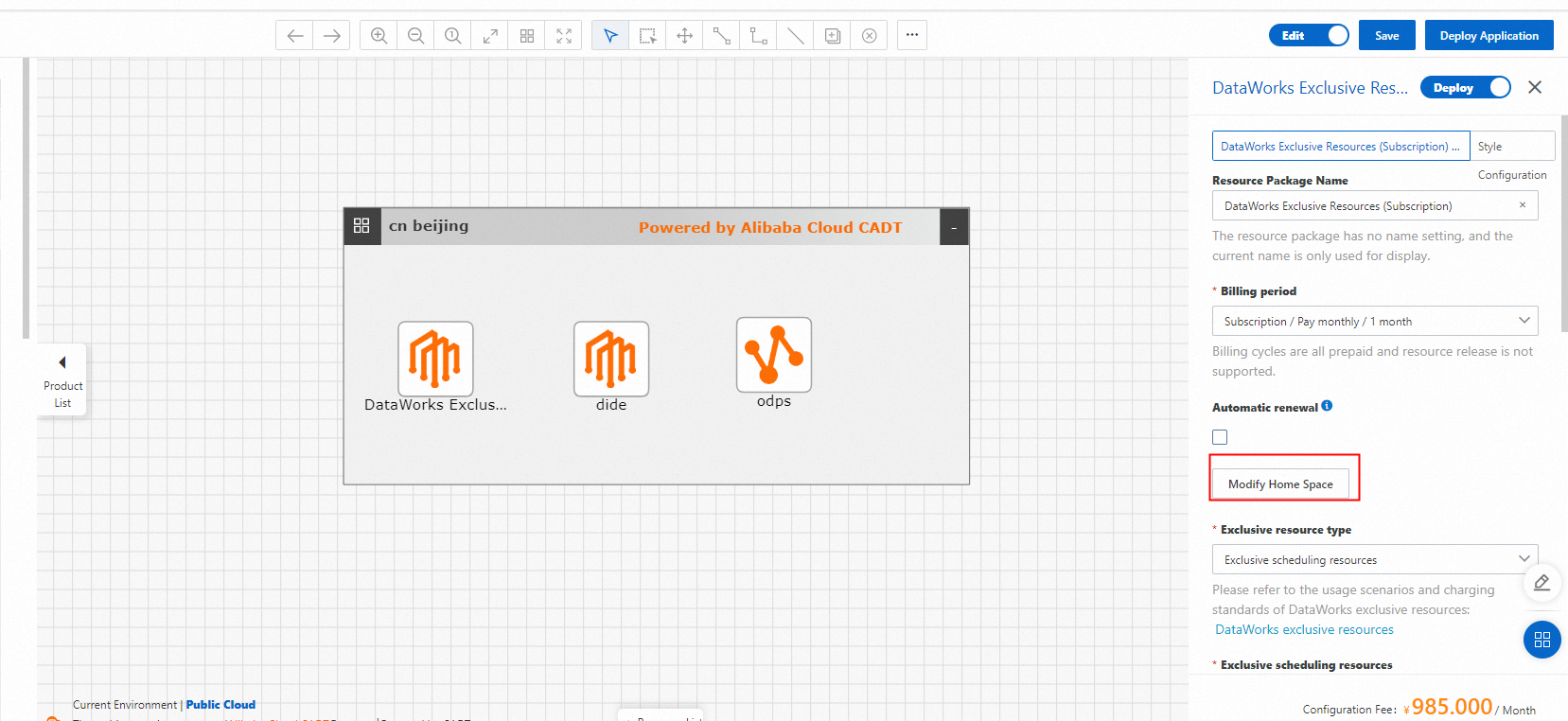
Task: Click the Automatic renewal info icon
Action: coord(1327,406)
